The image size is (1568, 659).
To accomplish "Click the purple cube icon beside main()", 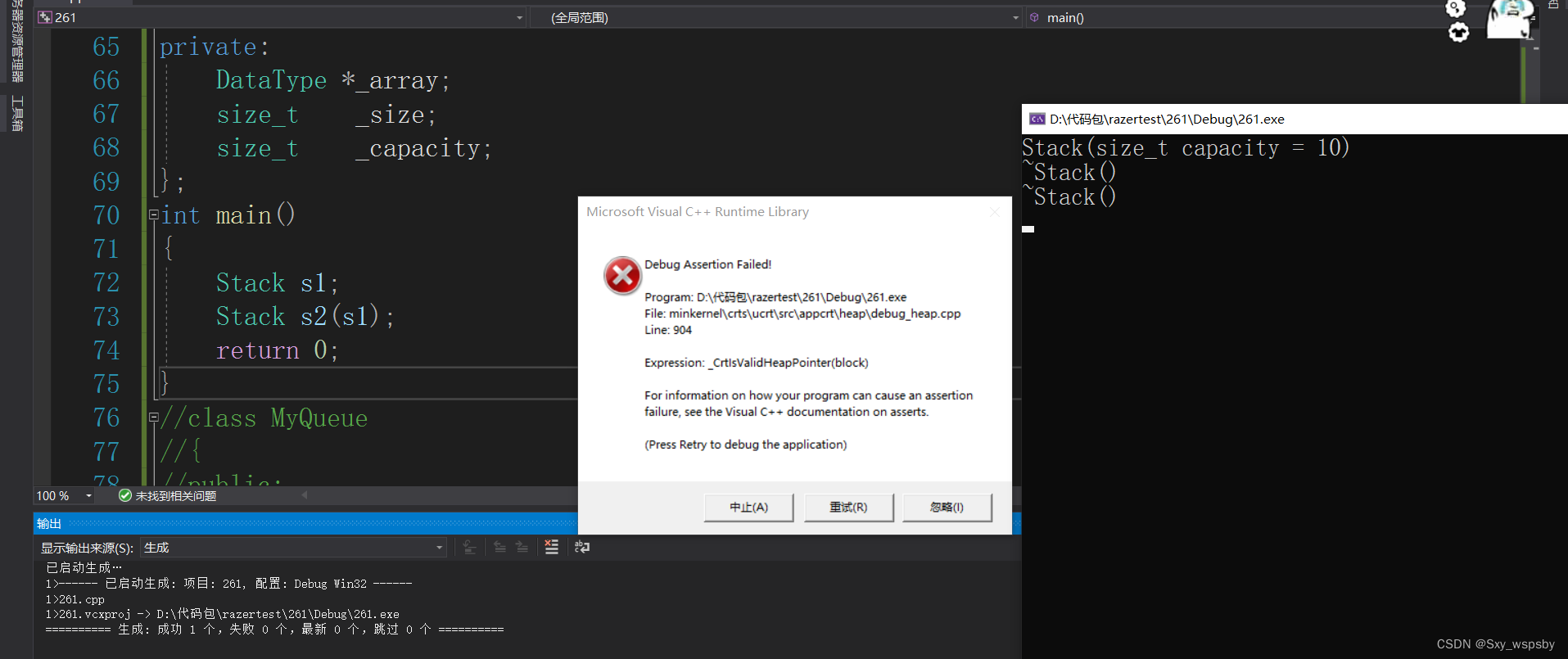I will tap(1034, 17).
